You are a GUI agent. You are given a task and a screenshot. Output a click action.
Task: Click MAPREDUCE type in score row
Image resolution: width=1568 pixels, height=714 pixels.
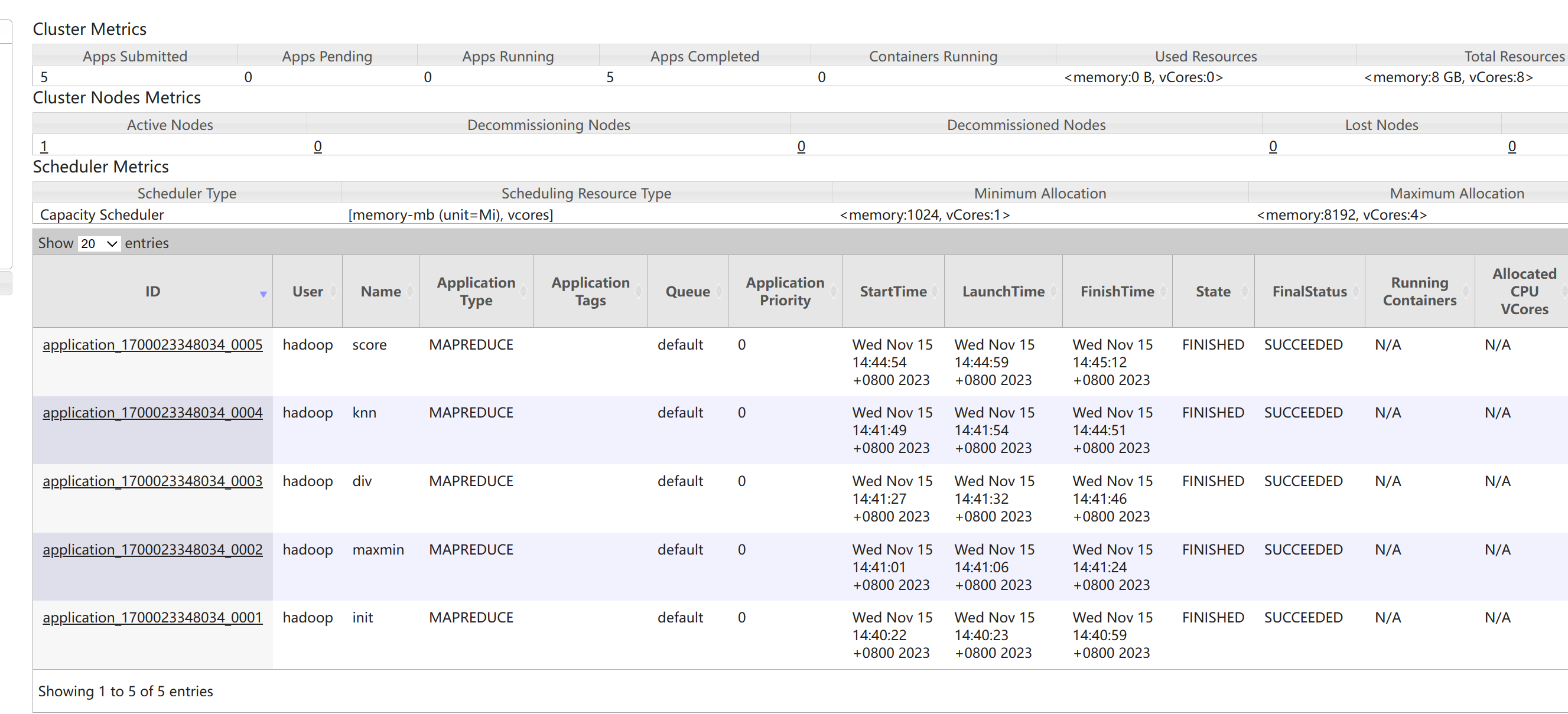(471, 344)
